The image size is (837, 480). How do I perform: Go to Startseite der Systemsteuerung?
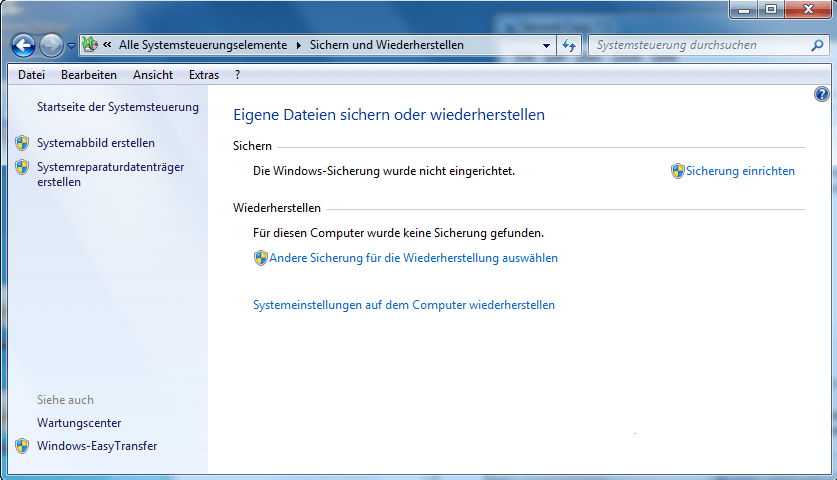click(117, 107)
